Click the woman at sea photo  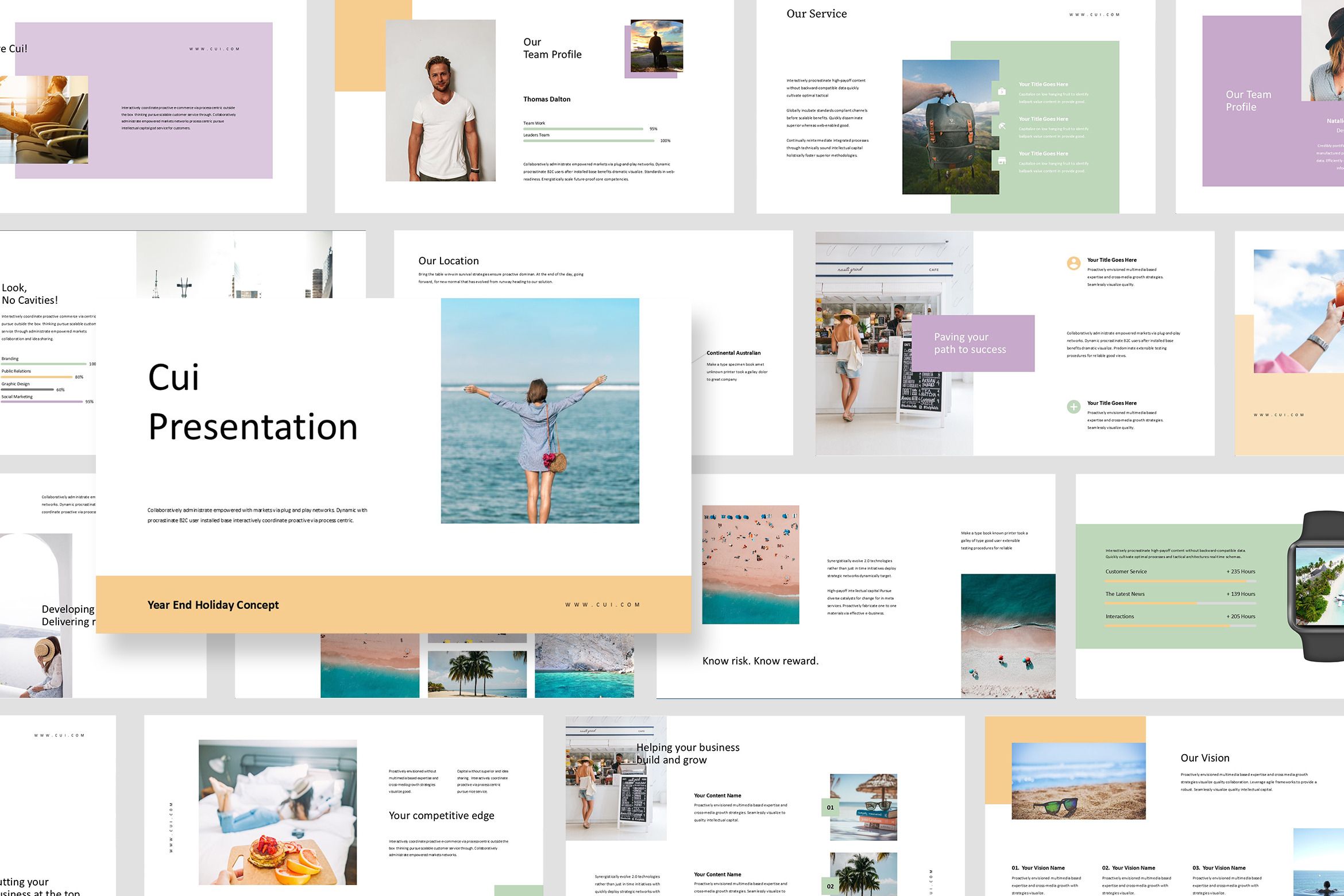[539, 410]
